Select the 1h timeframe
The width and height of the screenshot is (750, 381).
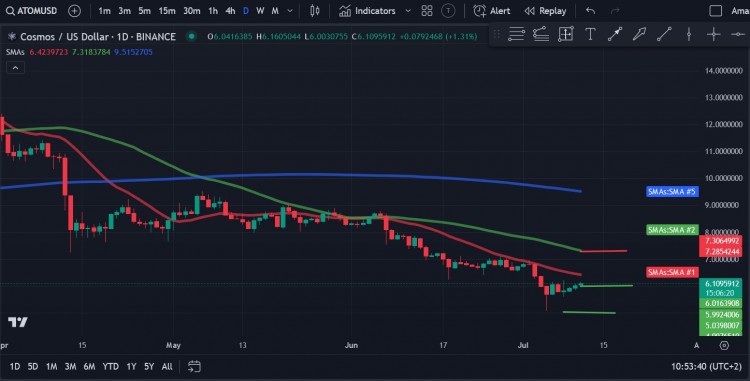(213, 11)
